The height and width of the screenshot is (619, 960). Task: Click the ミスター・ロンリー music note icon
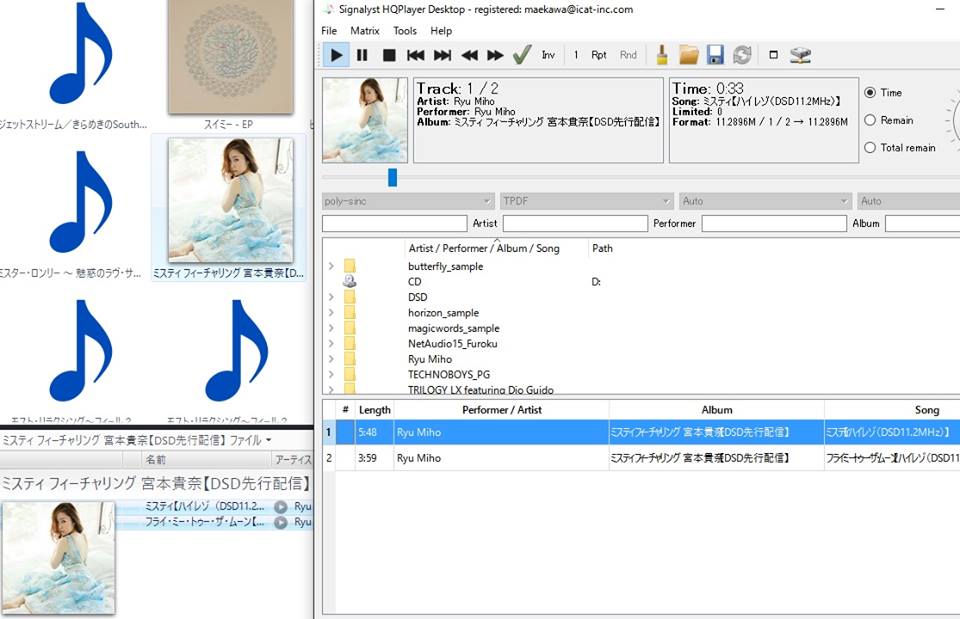coord(81,202)
